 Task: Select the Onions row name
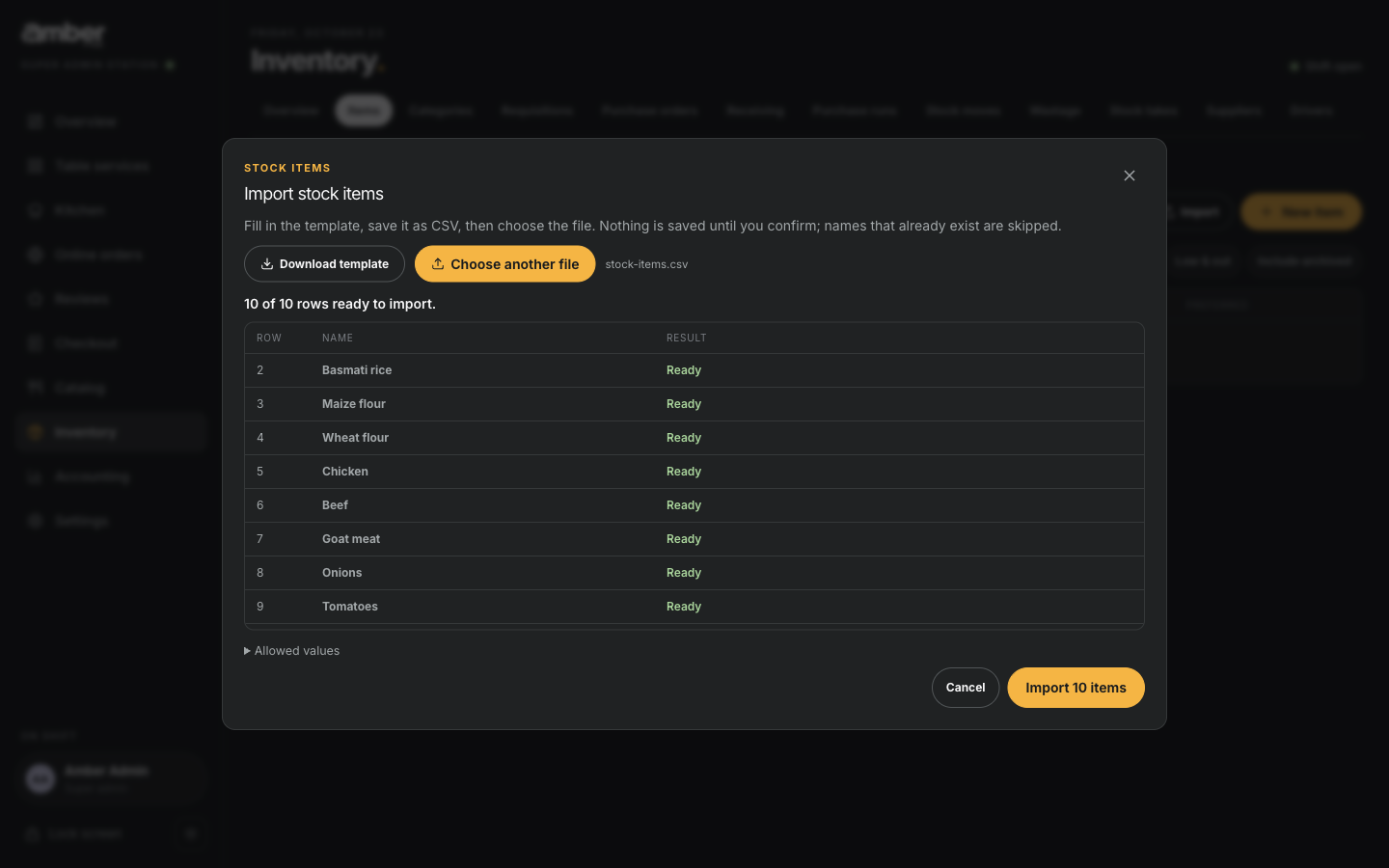[341, 573]
